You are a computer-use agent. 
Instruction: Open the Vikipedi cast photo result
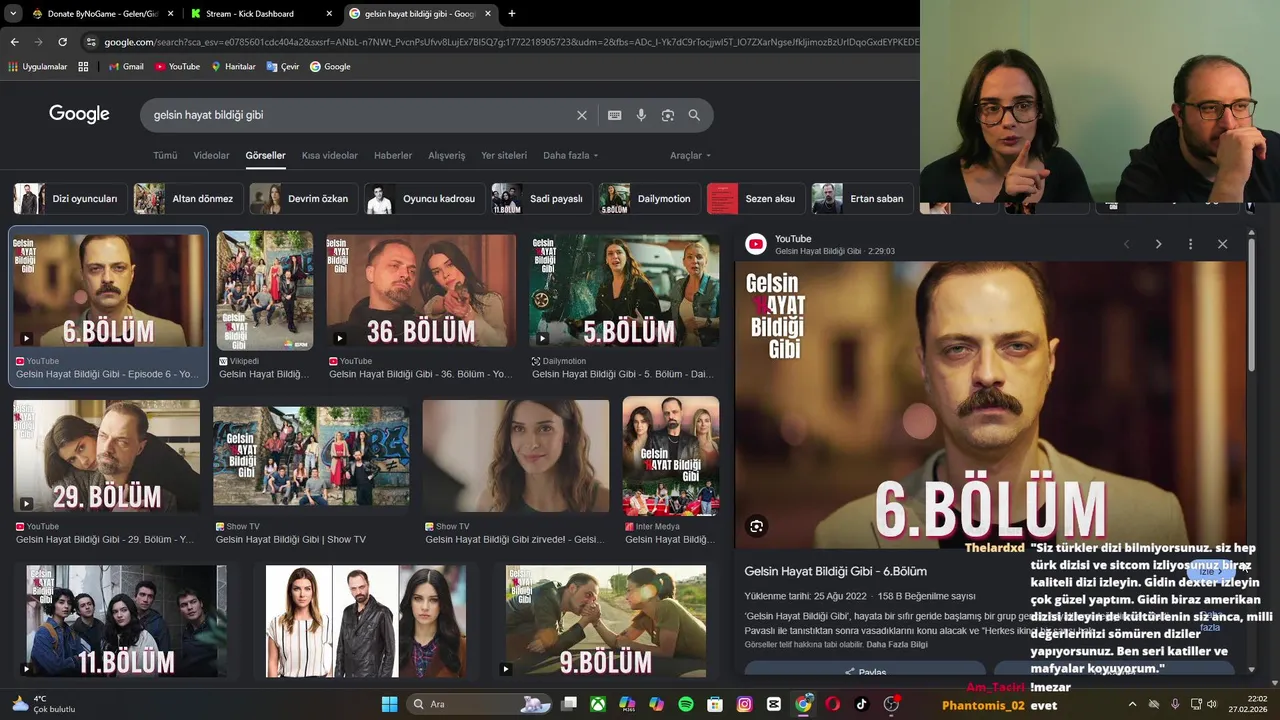pyautogui.click(x=265, y=291)
